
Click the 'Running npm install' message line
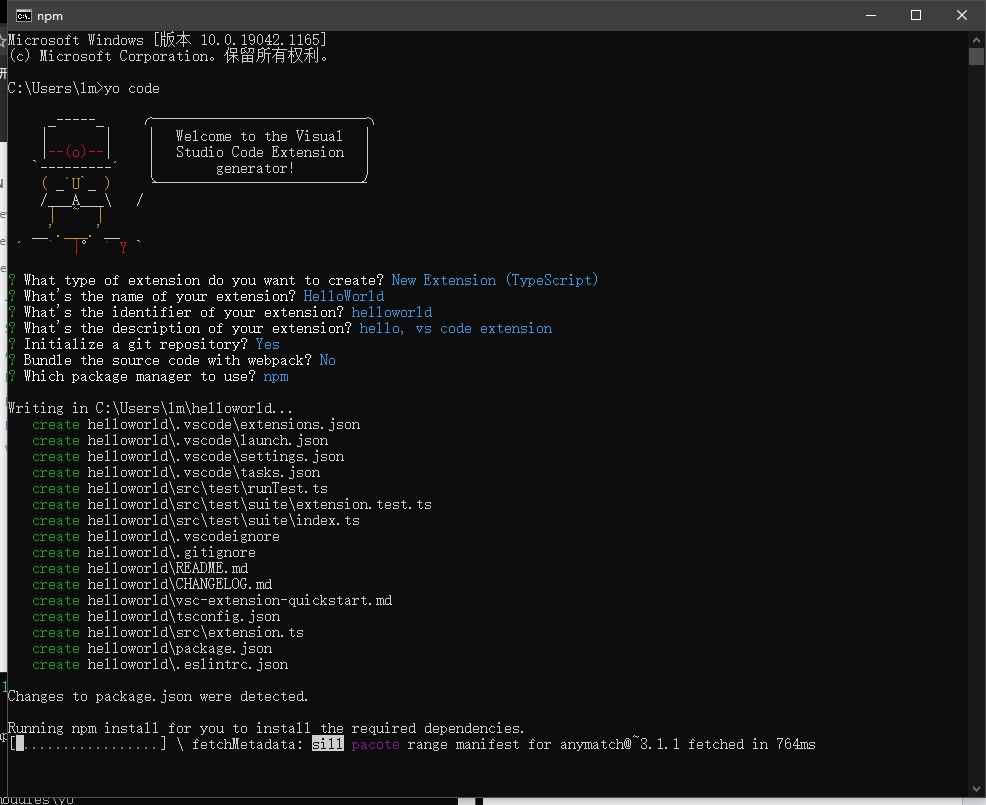[266, 729]
